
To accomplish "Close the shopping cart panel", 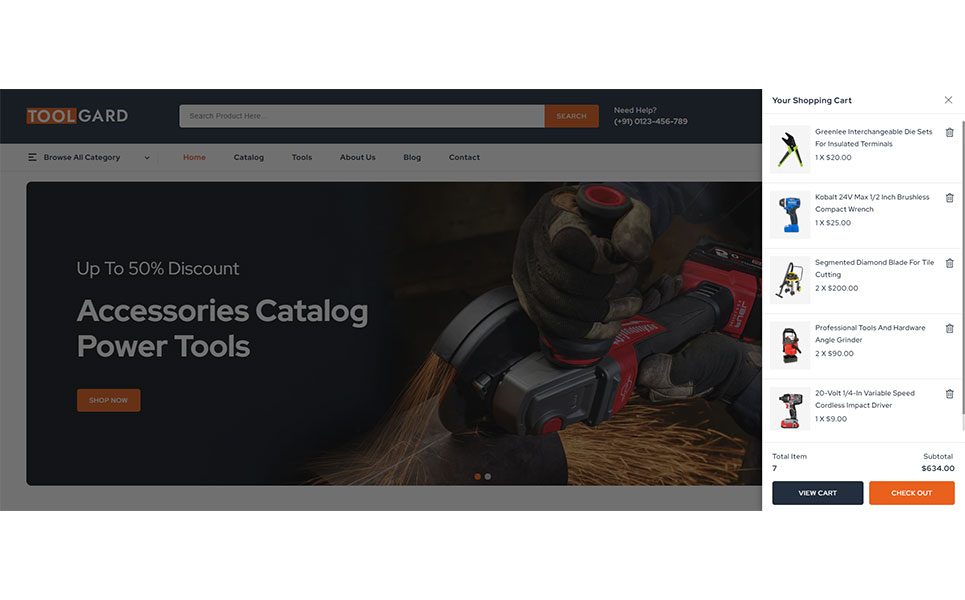I will [x=948, y=100].
